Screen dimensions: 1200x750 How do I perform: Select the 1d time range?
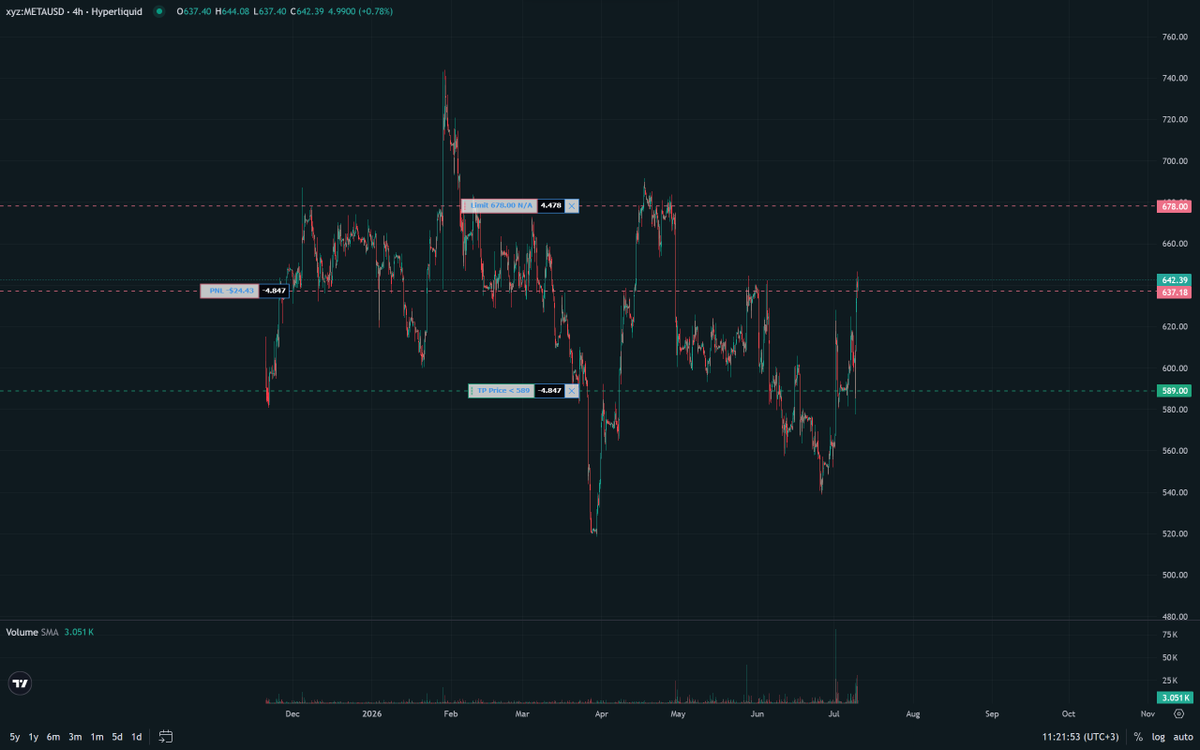point(137,737)
